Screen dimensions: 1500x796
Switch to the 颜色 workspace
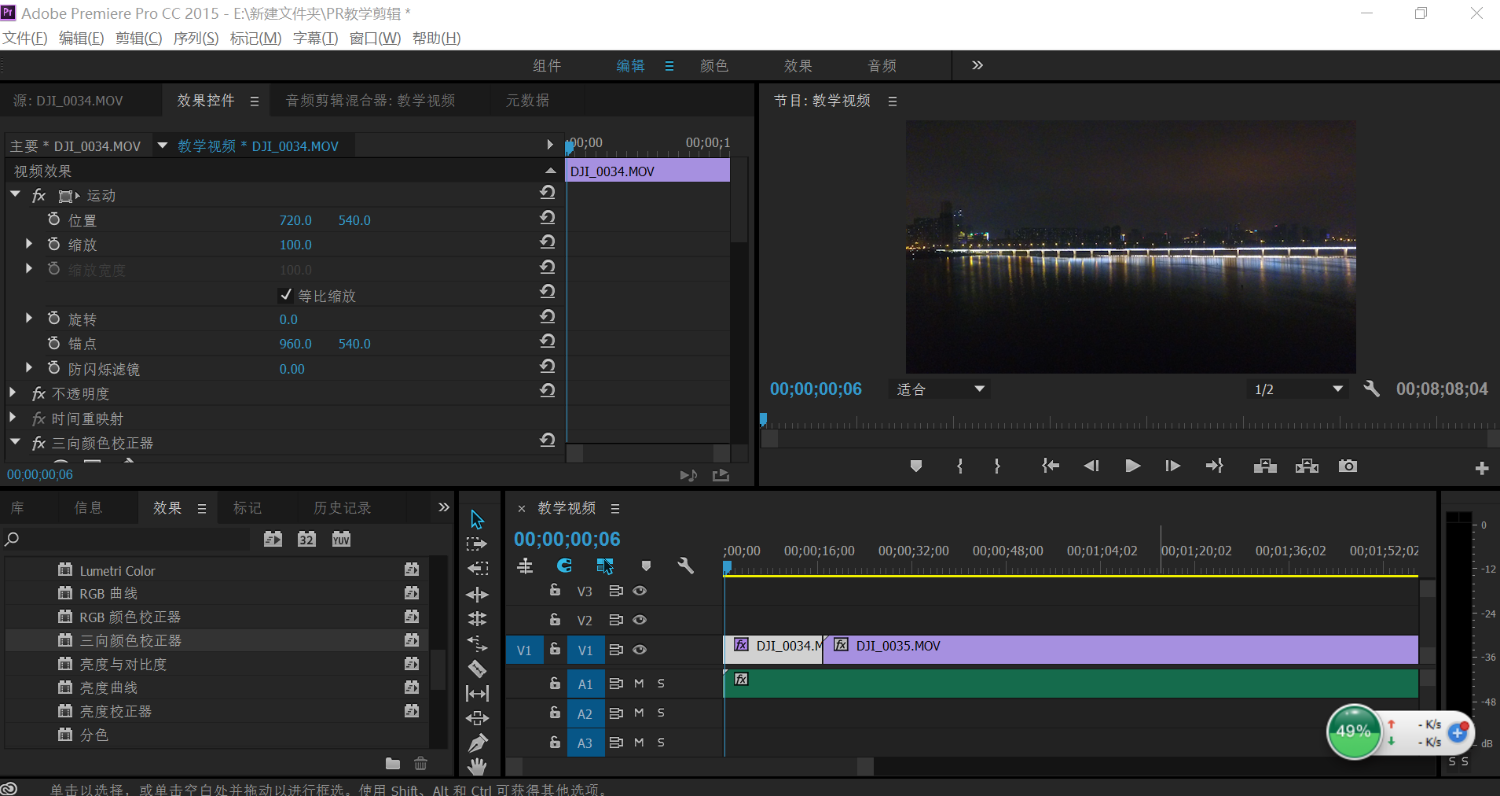pos(714,66)
